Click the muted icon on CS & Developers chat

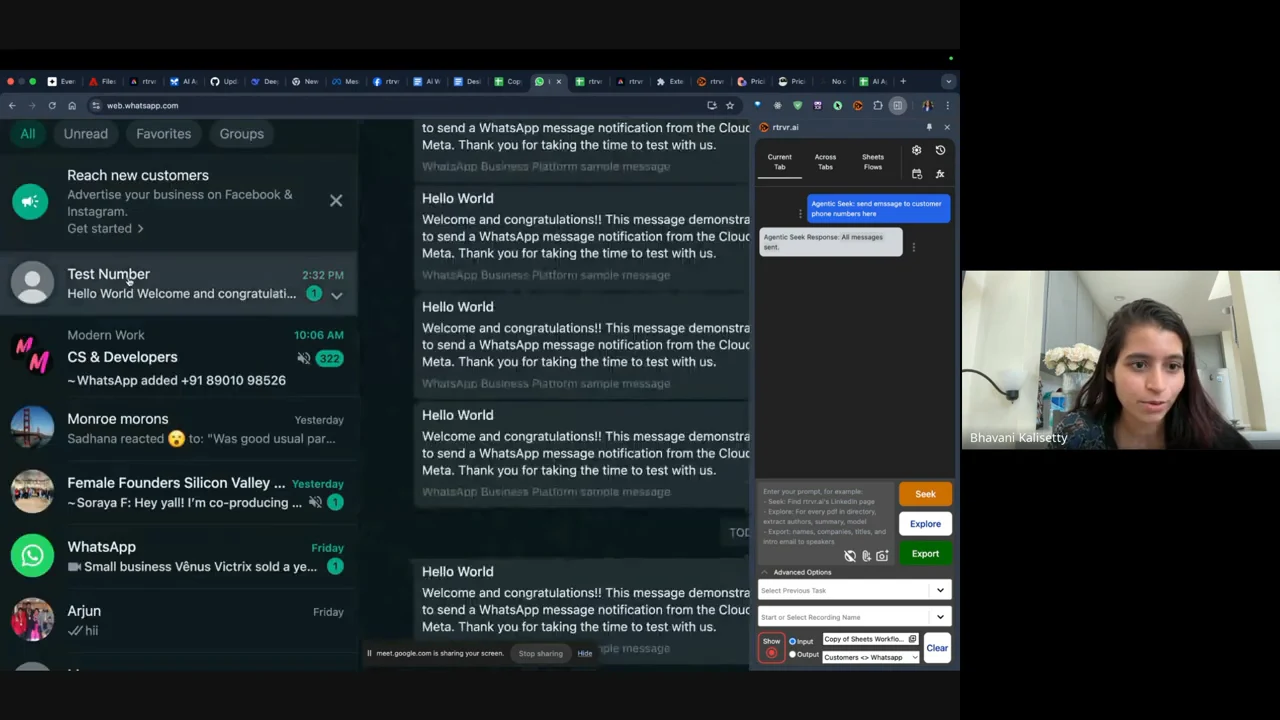303,358
